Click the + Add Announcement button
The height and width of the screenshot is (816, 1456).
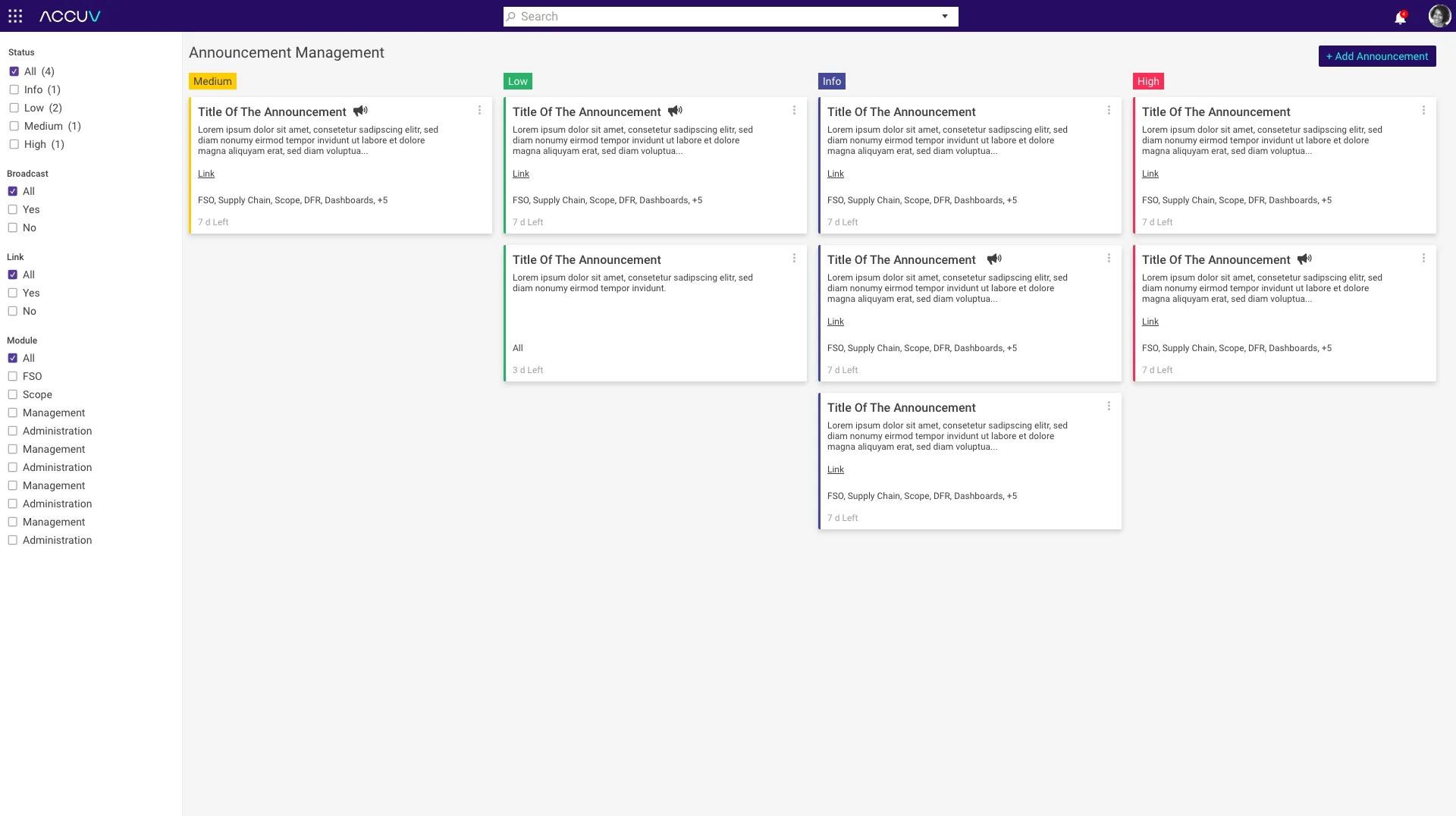coord(1376,56)
